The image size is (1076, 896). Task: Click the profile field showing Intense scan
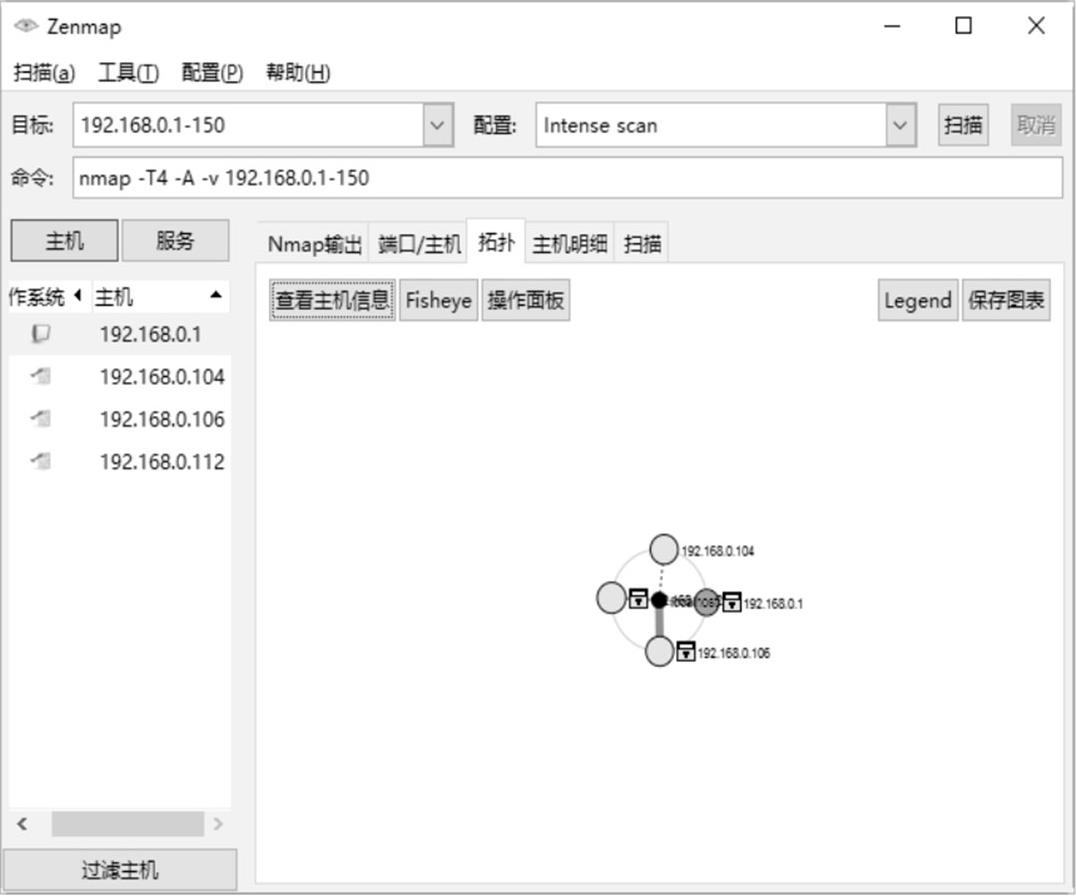711,125
